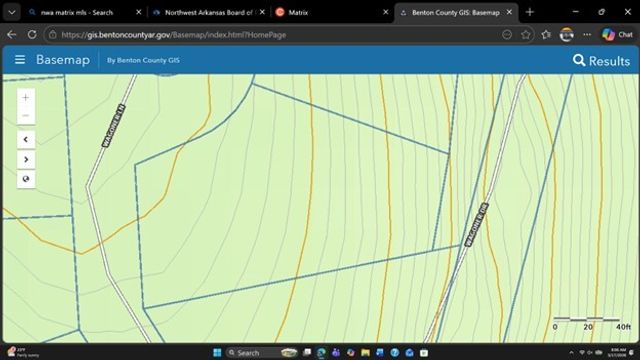Select Benton County GIS Basemap tab

[455, 13]
